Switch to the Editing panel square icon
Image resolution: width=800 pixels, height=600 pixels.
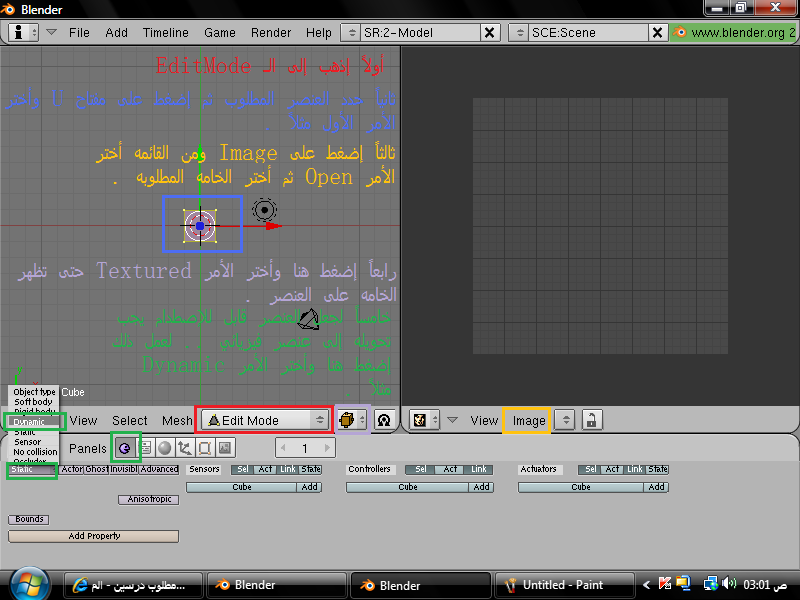204,448
